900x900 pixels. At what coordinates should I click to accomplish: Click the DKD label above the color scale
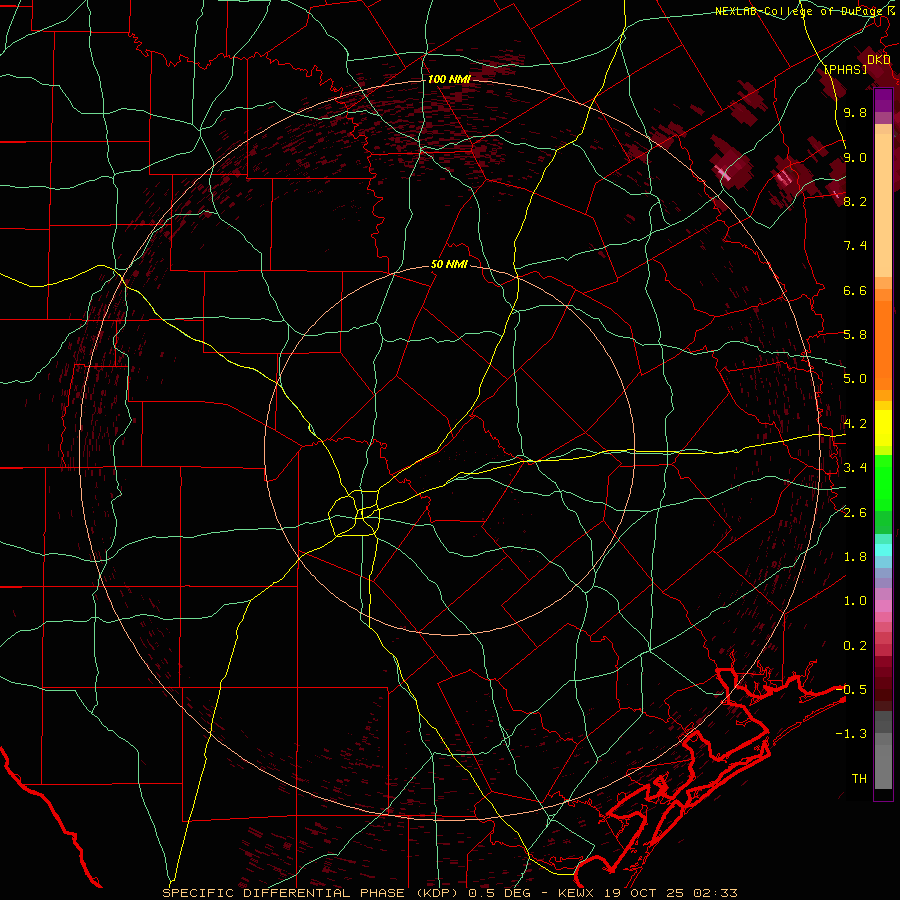click(879, 60)
